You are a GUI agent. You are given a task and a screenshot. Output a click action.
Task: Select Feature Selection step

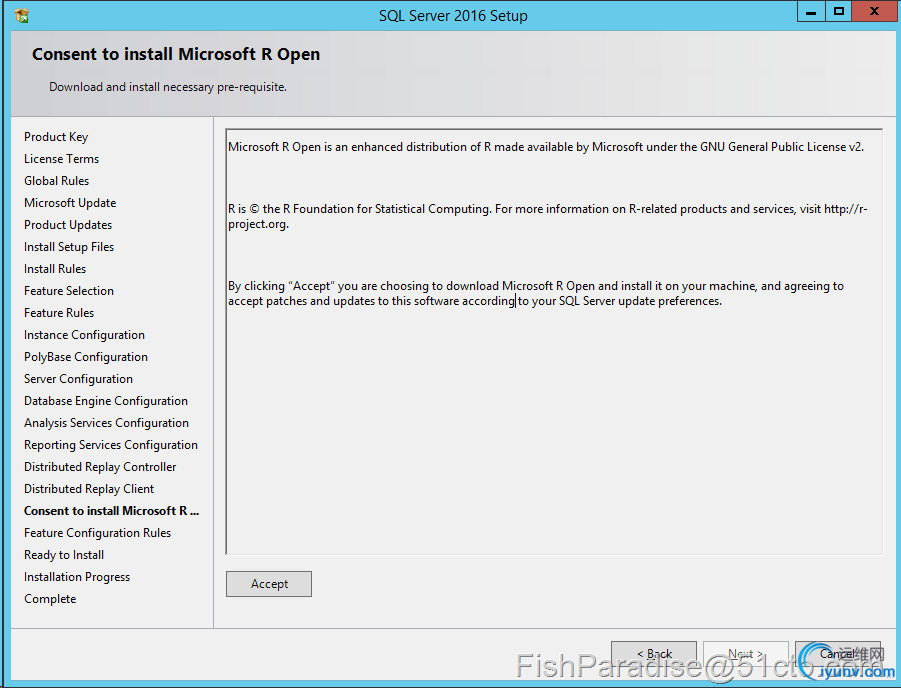click(x=69, y=291)
